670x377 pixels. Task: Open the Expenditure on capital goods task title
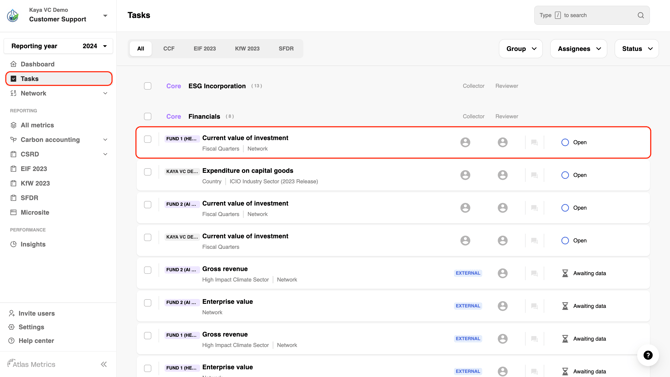(x=248, y=171)
